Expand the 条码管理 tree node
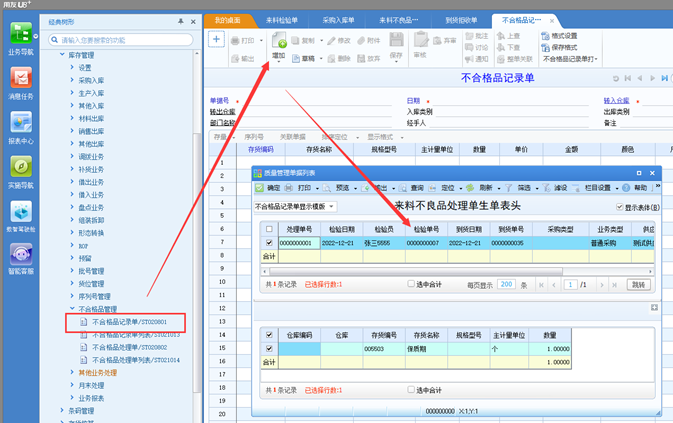Screen dimensions: 673x423 click(62, 410)
